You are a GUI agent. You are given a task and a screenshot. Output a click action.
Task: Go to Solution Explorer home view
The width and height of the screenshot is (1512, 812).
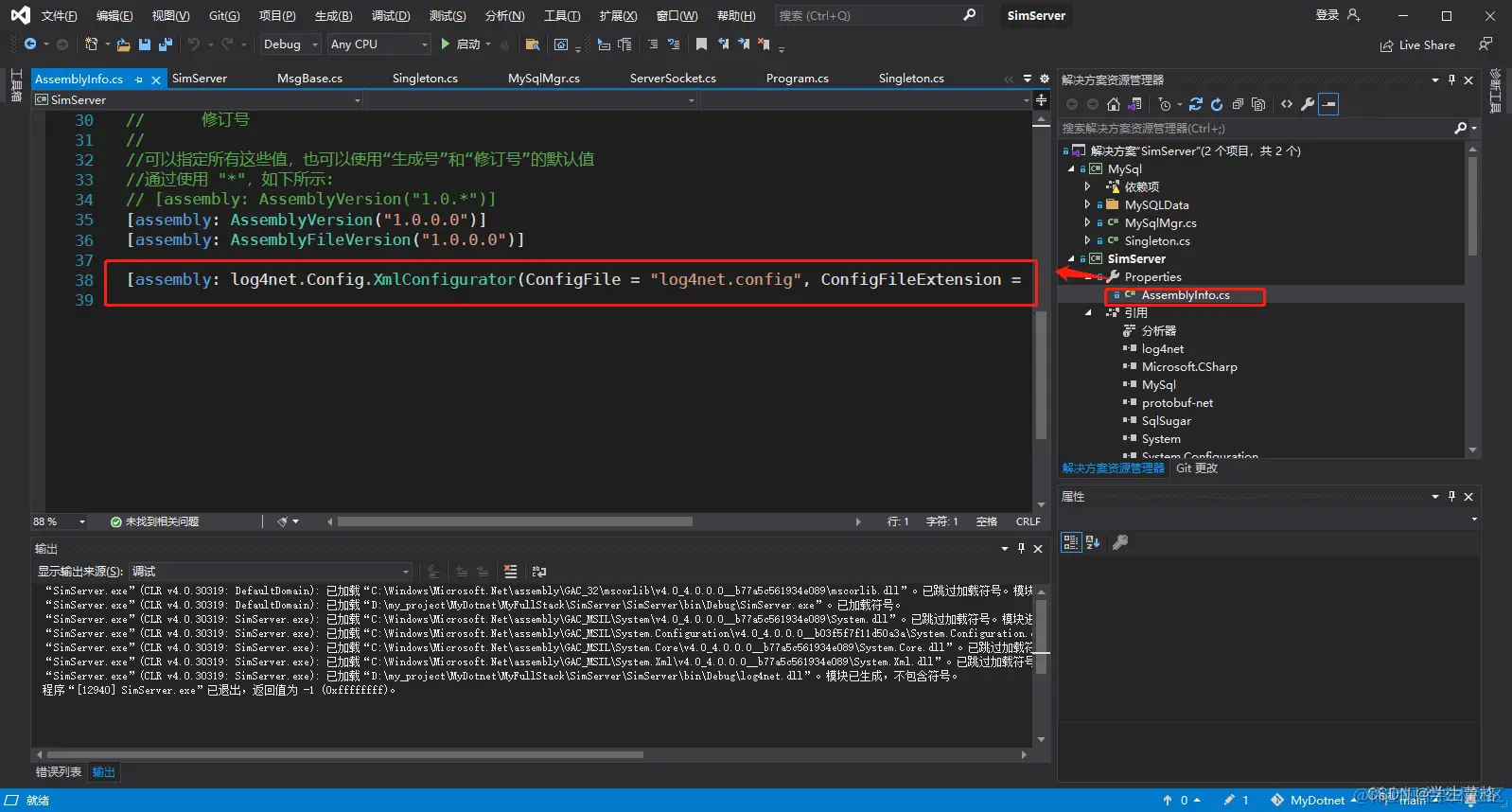coord(1114,104)
